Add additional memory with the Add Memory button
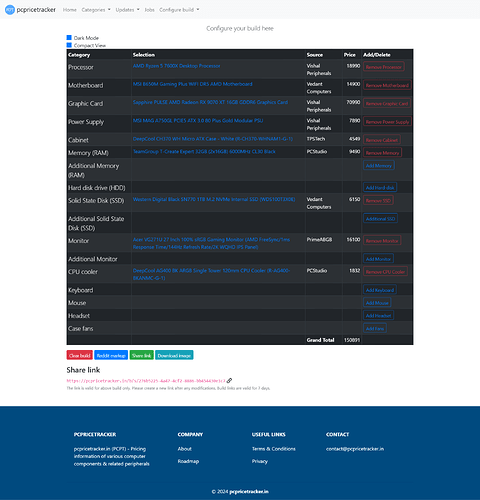Viewport: 480px width, 500px height. [379, 165]
